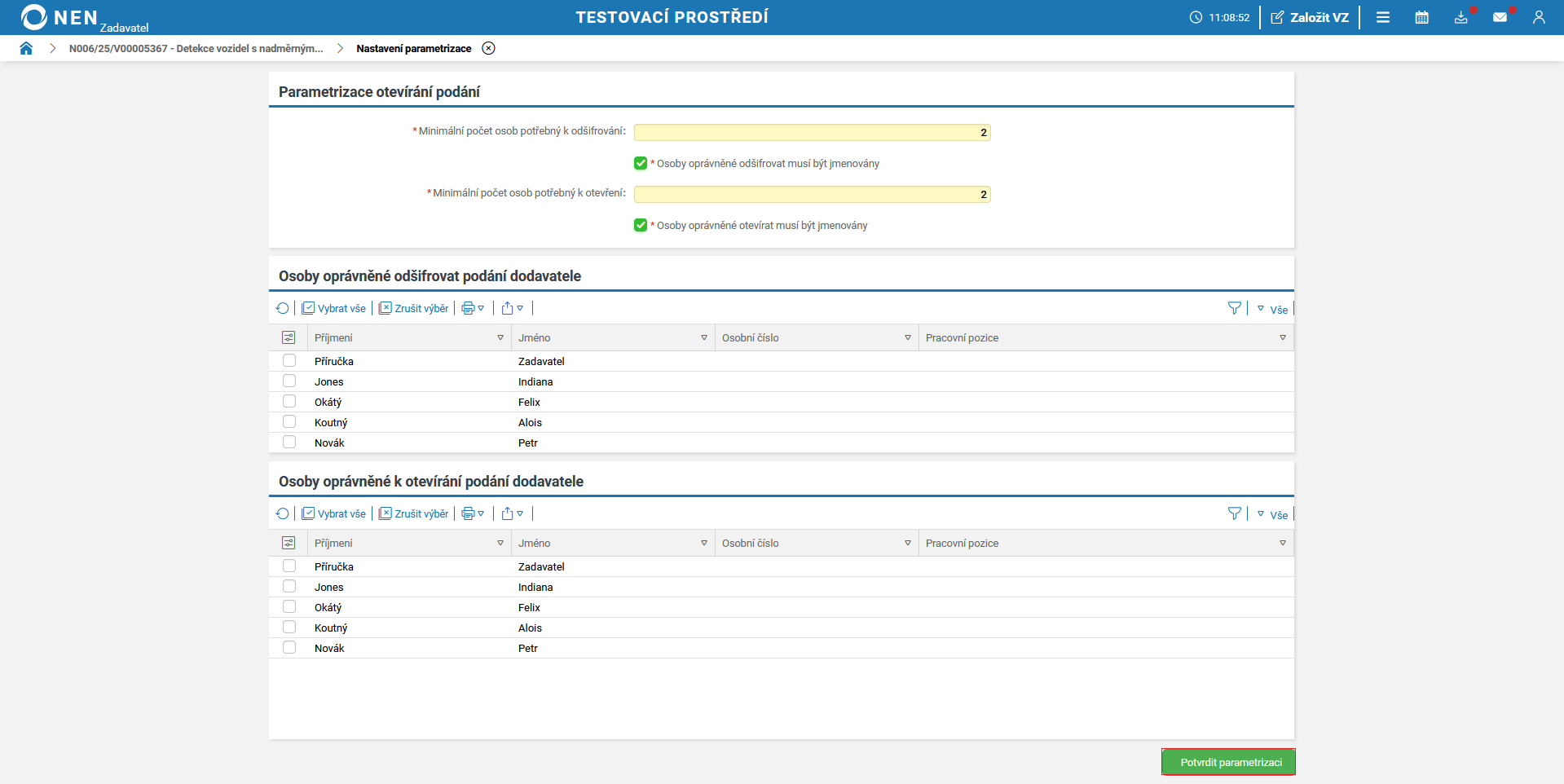Viewport: 1564px width, 784px height.
Task: Expand print dropdown in decryption table toolbar
Action: tap(473, 308)
